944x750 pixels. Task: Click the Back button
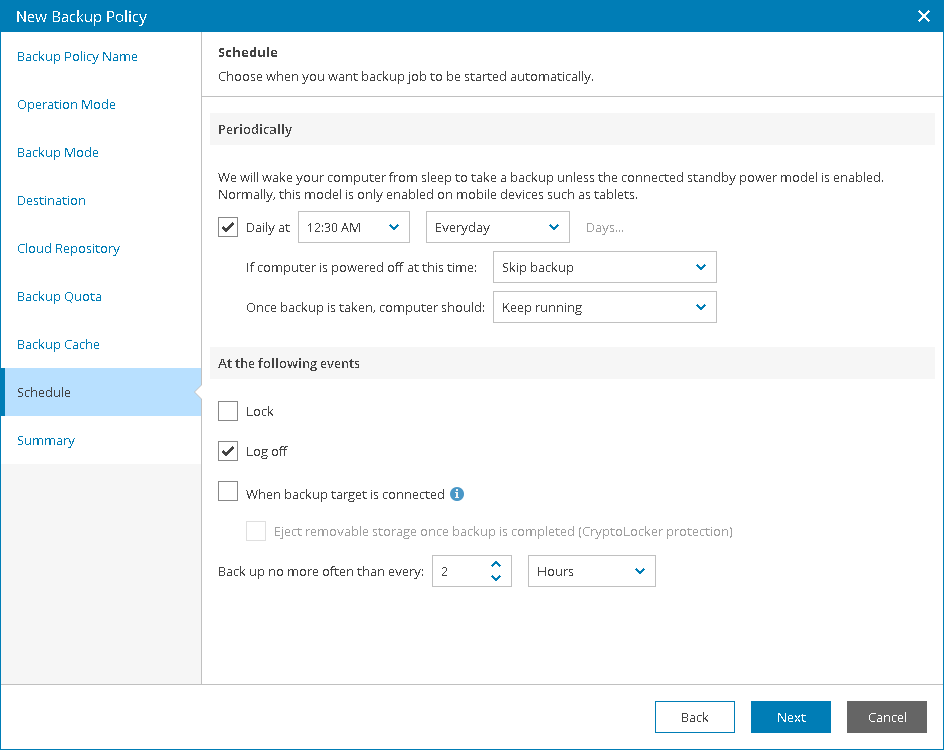tap(694, 717)
